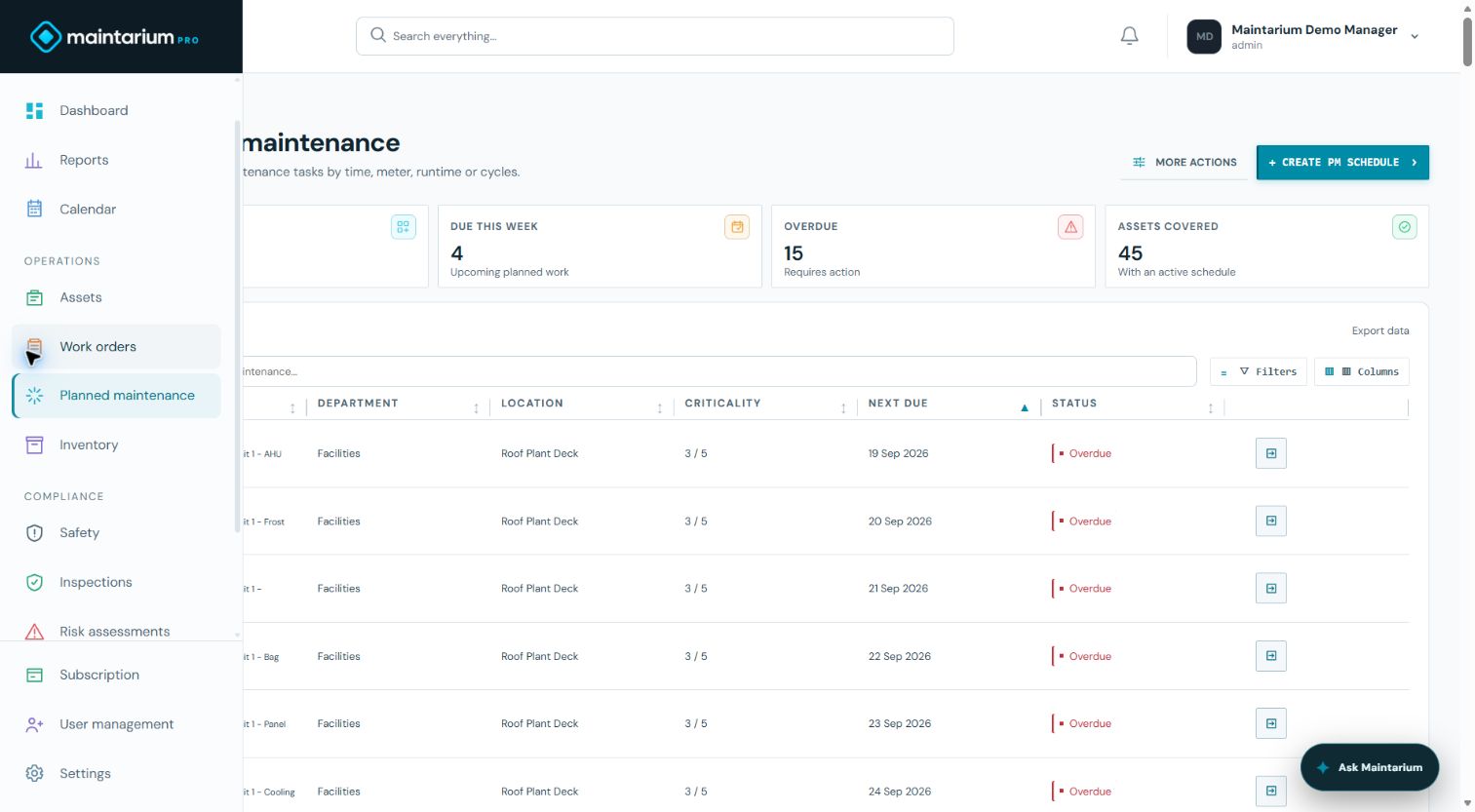Open the notifications bell
The height and width of the screenshot is (812, 1475).
click(1129, 36)
